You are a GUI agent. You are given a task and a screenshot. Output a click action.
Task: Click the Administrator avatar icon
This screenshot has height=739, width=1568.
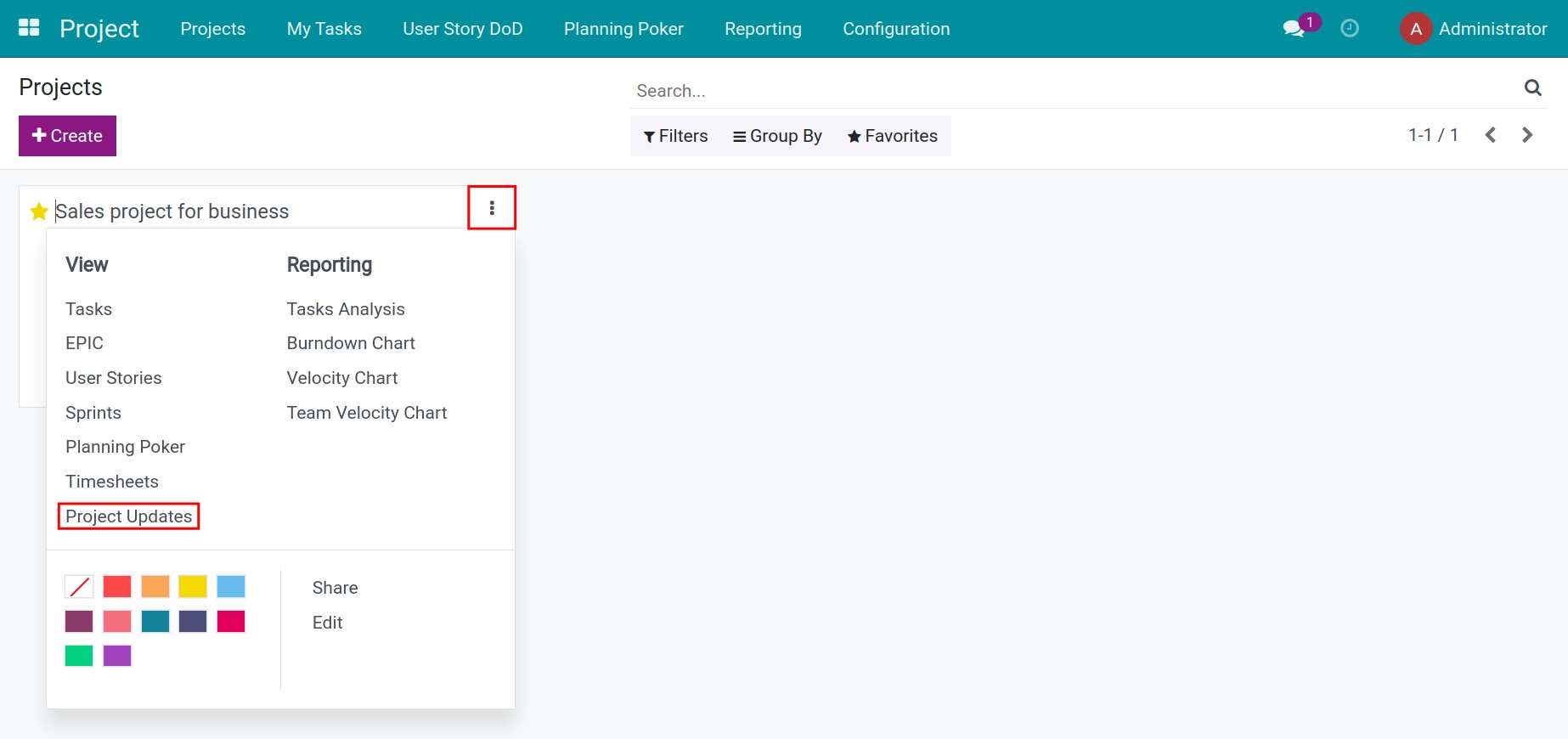coord(1416,29)
